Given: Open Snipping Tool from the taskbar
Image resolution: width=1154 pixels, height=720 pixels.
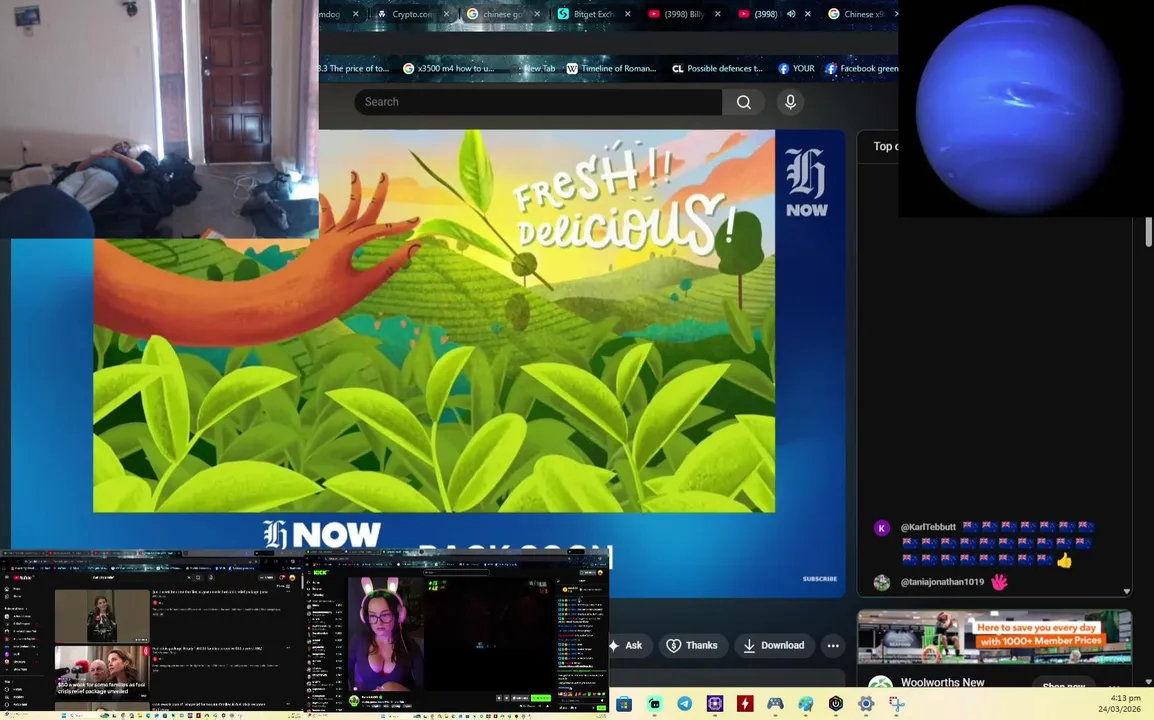Looking at the screenshot, I should 896,704.
